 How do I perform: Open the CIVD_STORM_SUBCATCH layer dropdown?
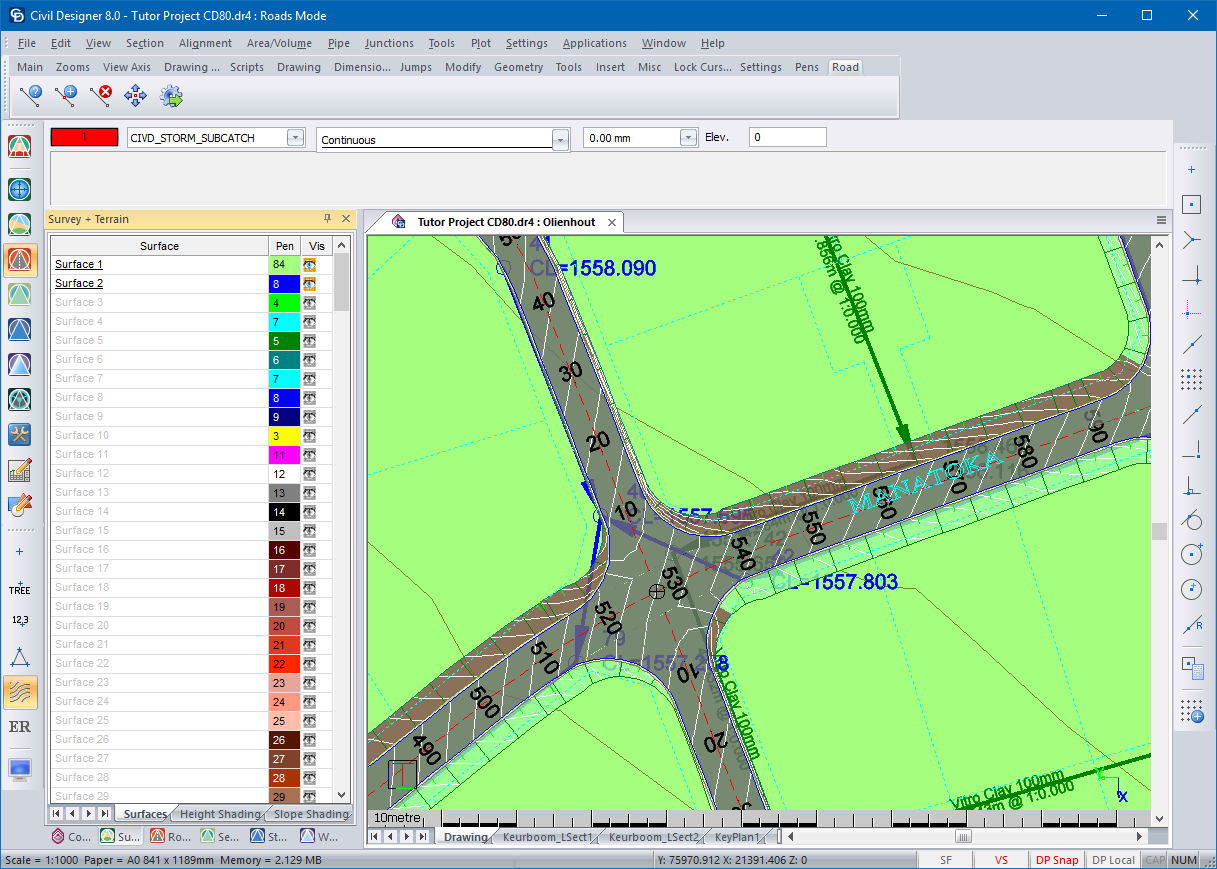point(295,138)
